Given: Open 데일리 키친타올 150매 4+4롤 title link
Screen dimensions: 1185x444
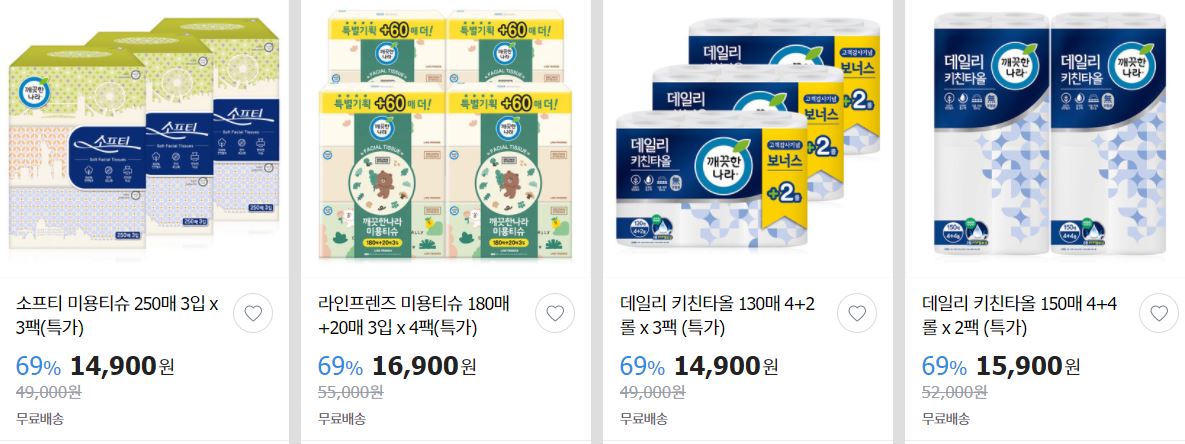Looking at the screenshot, I should pos(1019,316).
